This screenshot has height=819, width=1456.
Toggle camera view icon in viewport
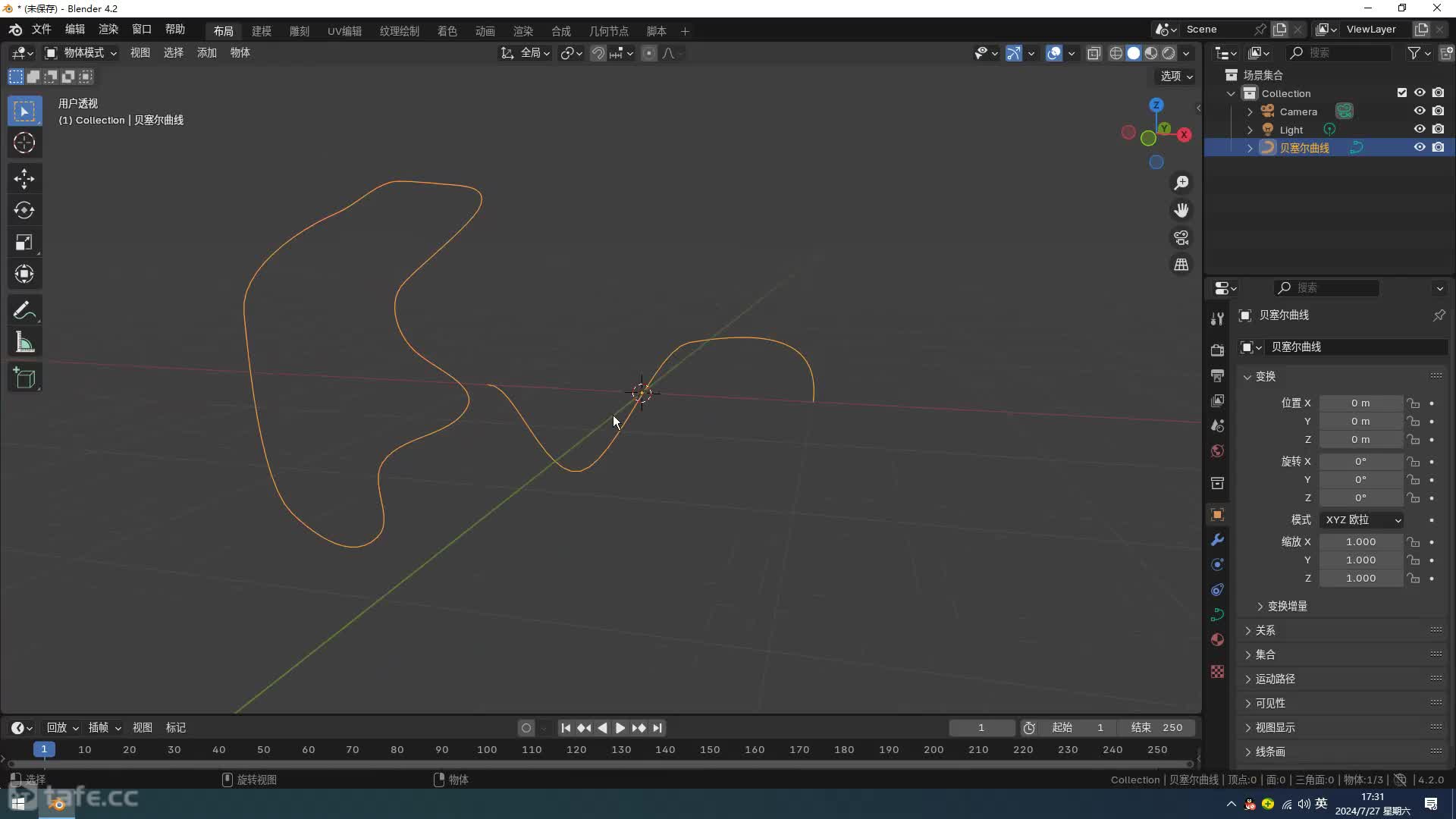(1181, 237)
